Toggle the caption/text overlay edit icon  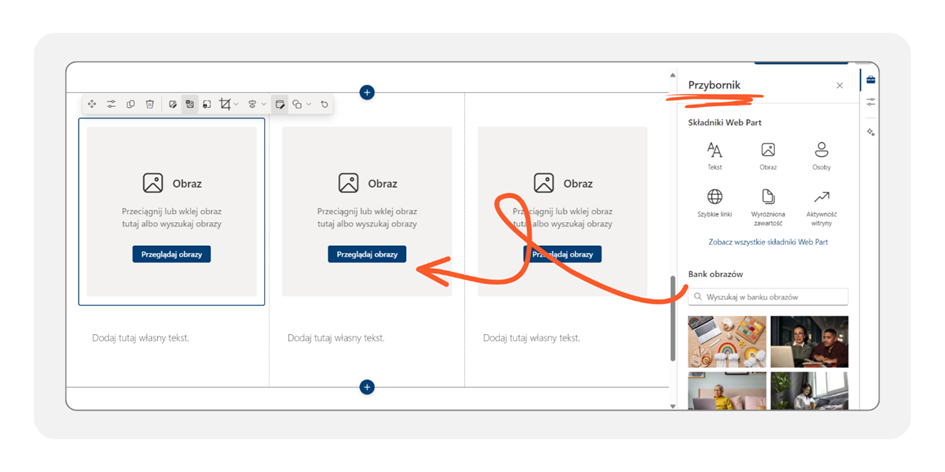pyautogui.click(x=280, y=104)
